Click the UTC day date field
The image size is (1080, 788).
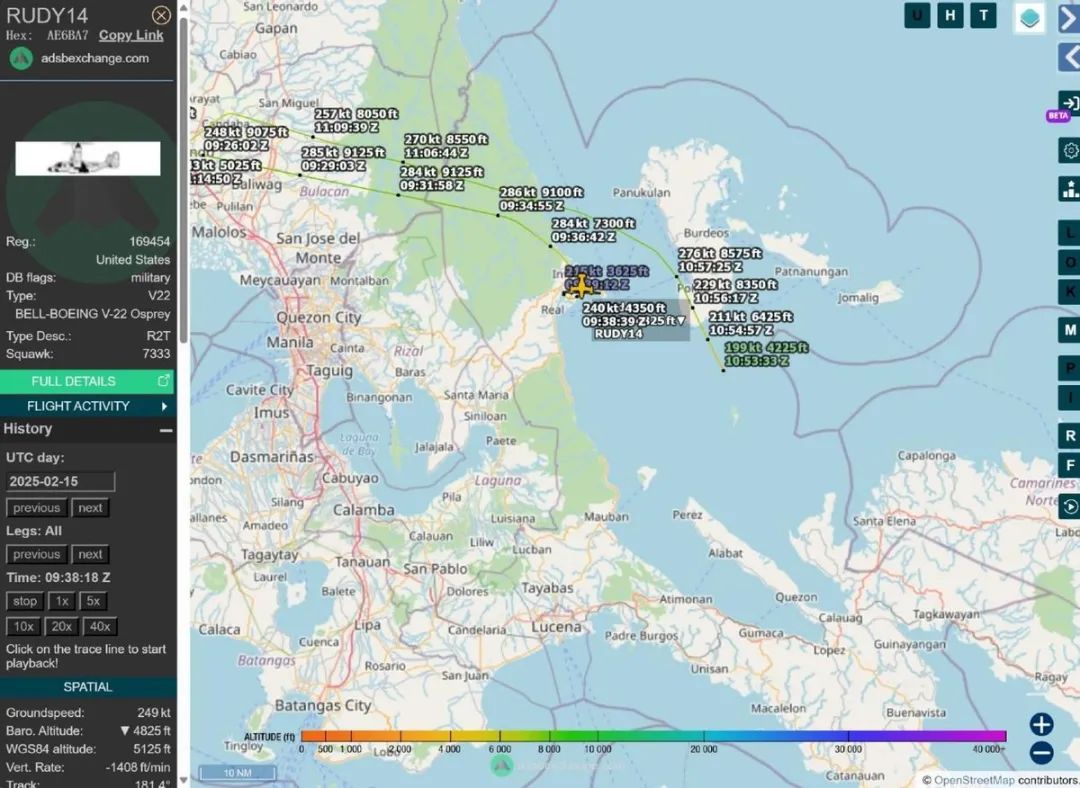60,482
